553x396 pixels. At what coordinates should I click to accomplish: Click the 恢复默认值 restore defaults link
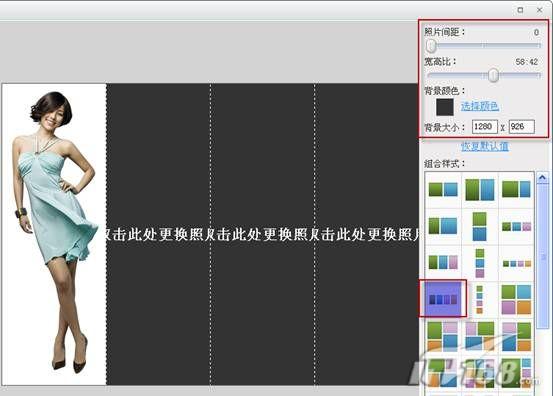(x=485, y=146)
